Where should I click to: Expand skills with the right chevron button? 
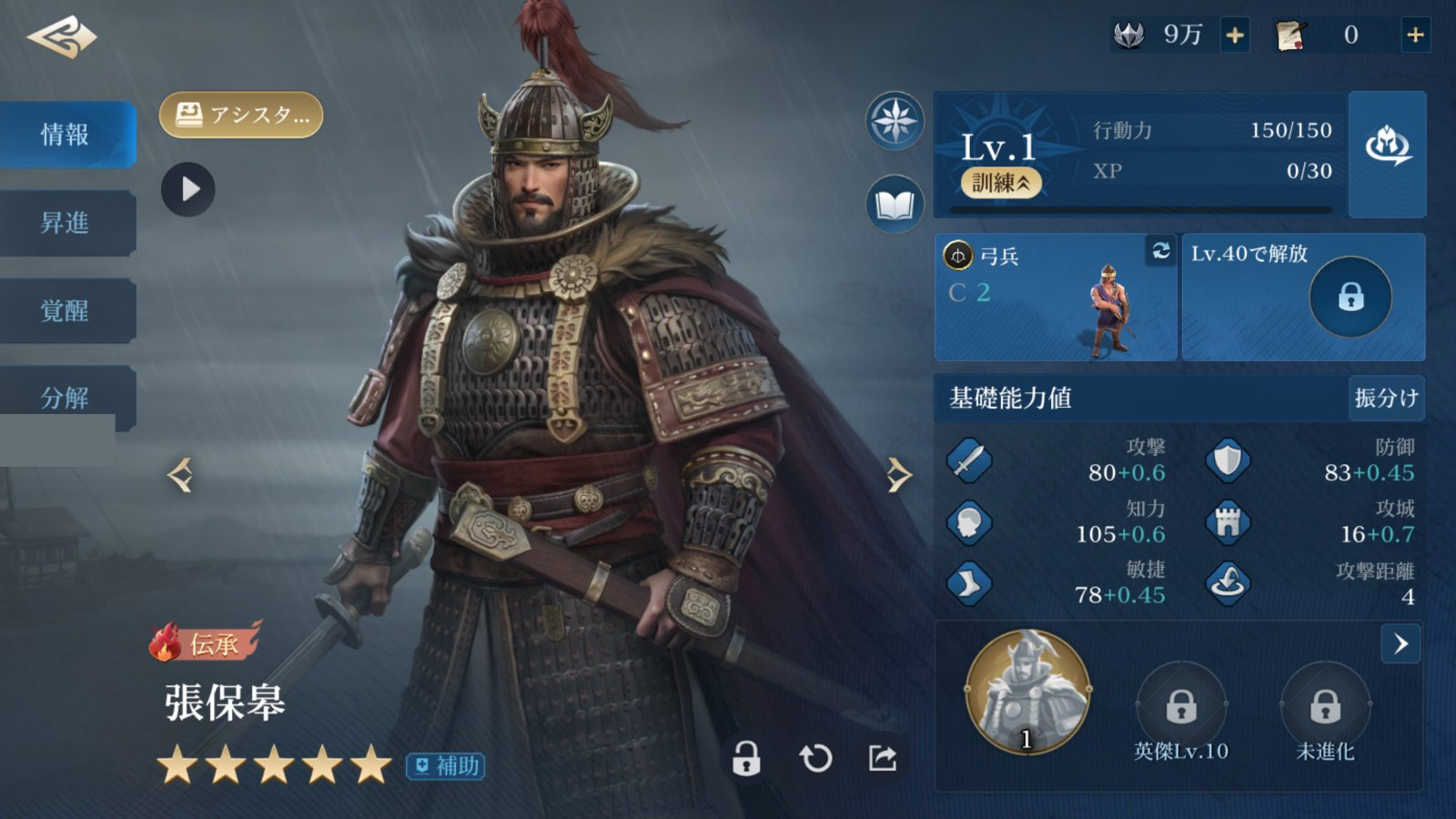point(1400,644)
